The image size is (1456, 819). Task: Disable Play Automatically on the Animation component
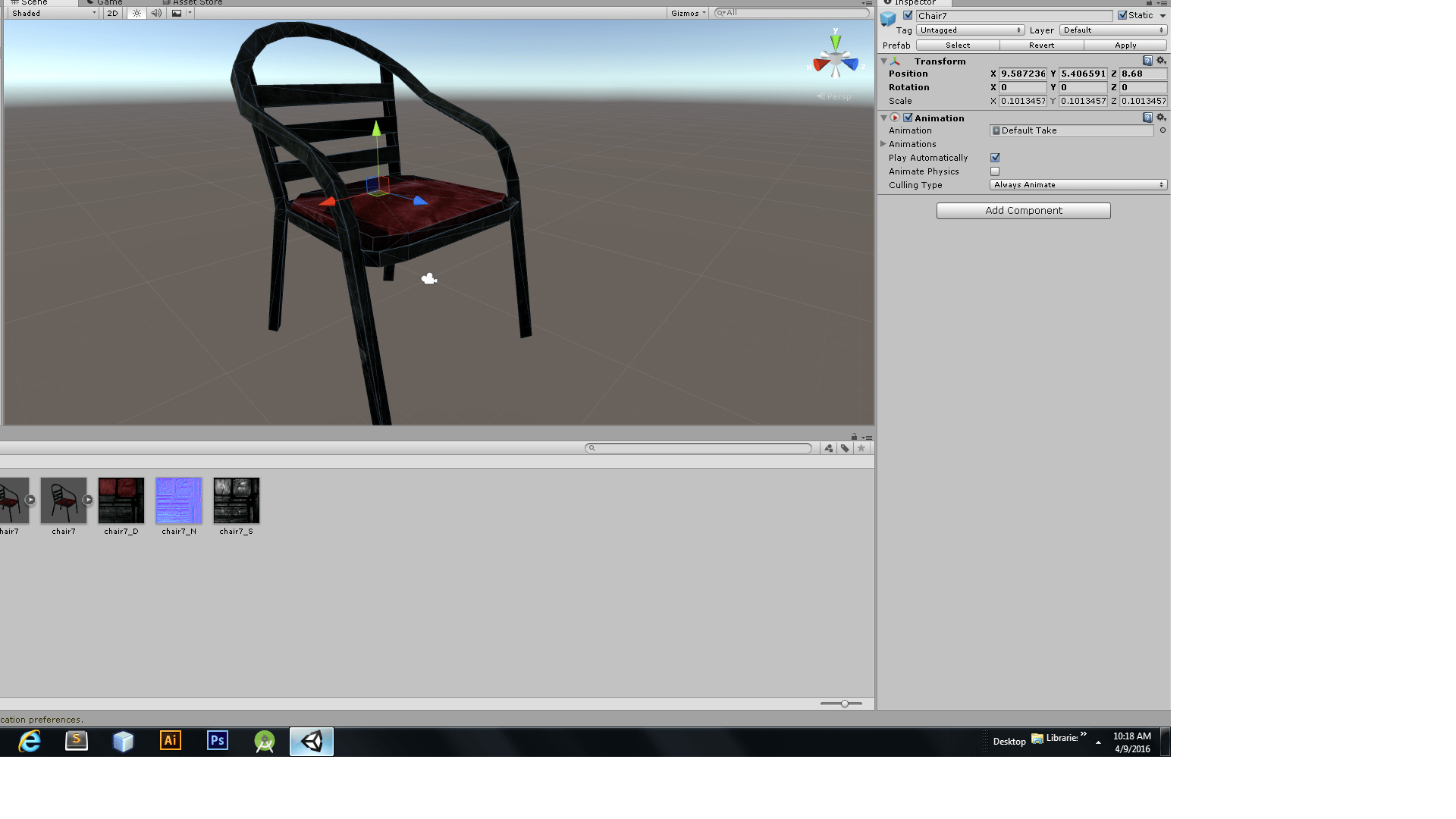tap(995, 158)
